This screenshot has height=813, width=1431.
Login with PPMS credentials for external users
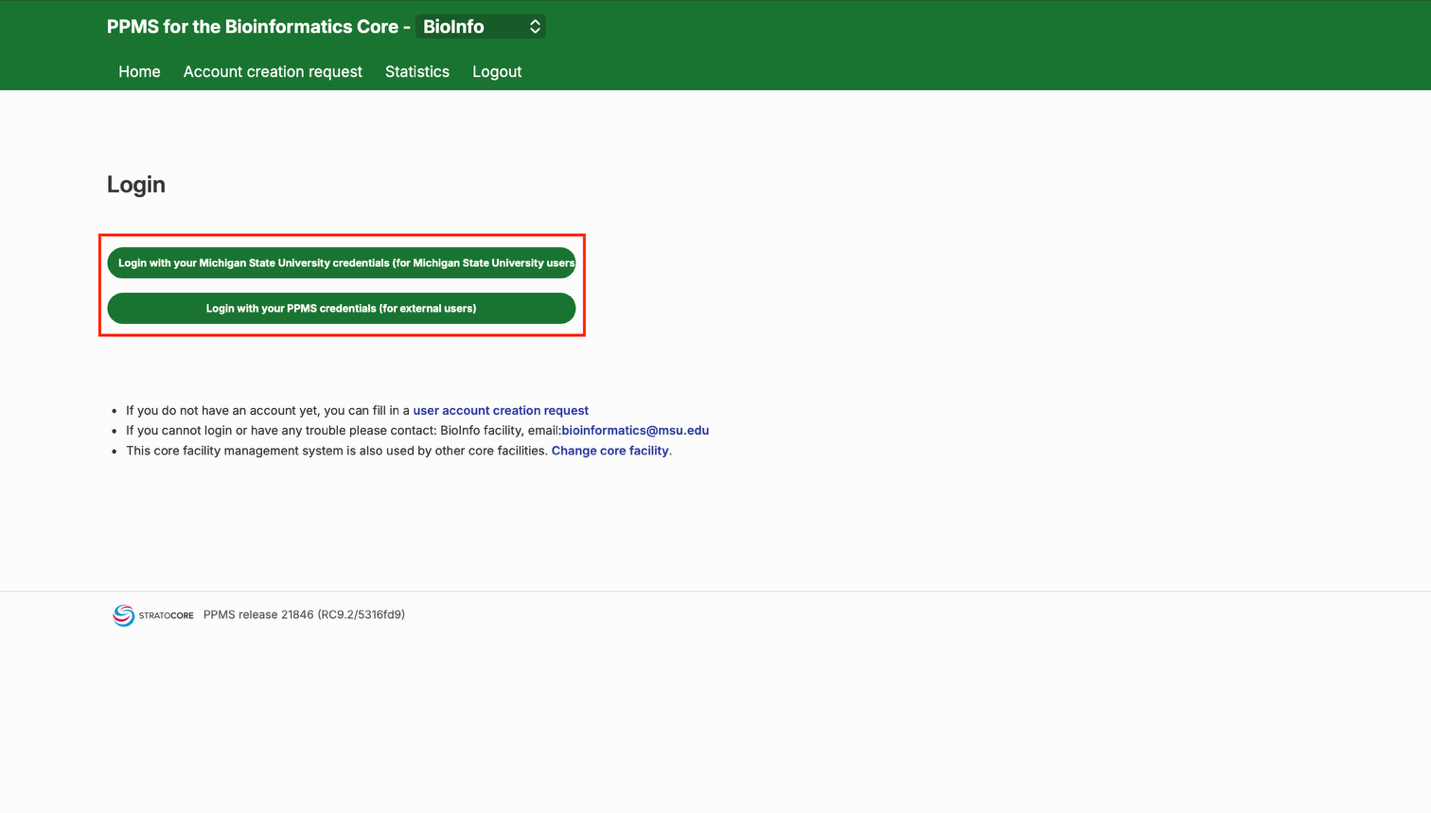(x=342, y=308)
